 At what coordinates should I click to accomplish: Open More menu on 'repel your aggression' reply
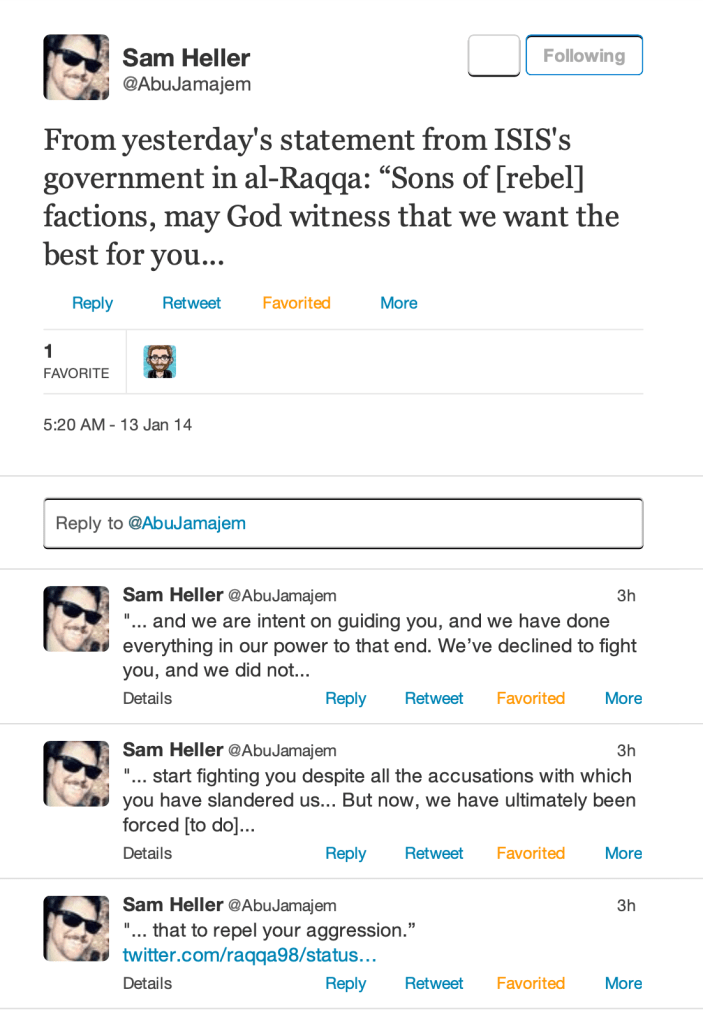[623, 983]
